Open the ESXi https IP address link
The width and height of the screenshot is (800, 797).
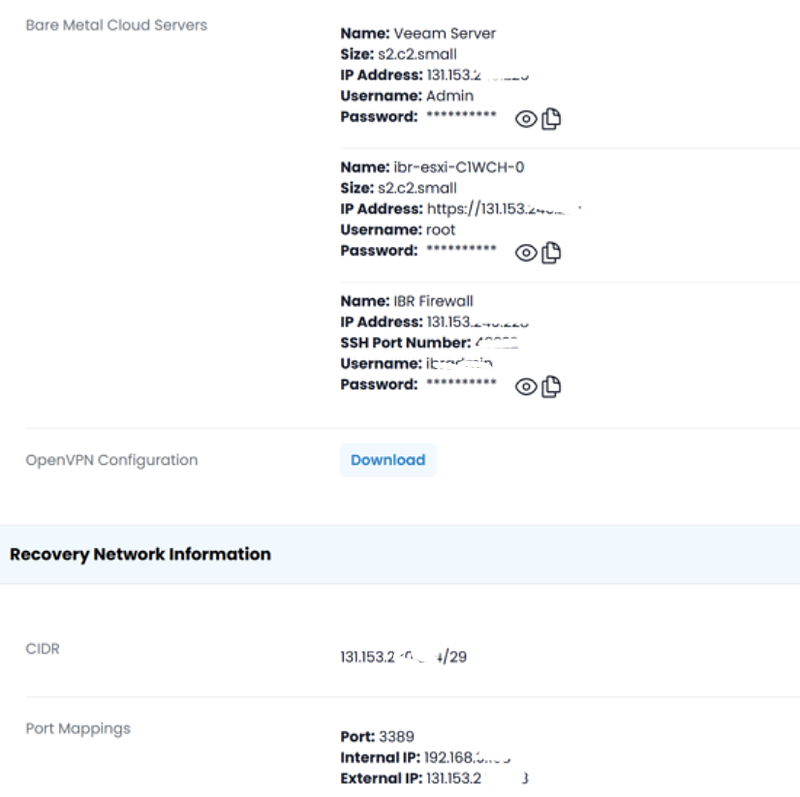tap(505, 209)
